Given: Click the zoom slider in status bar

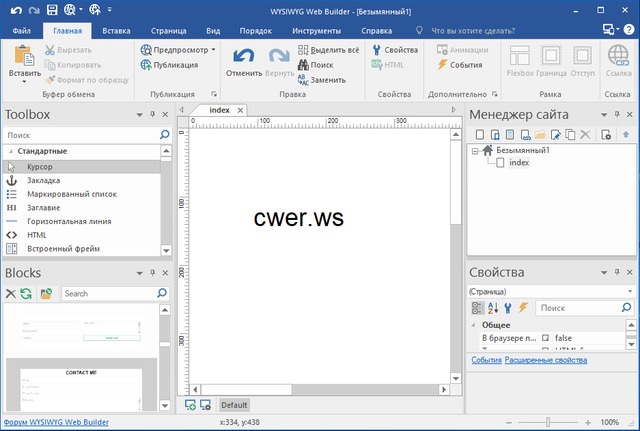Looking at the screenshot, I should 555,423.
